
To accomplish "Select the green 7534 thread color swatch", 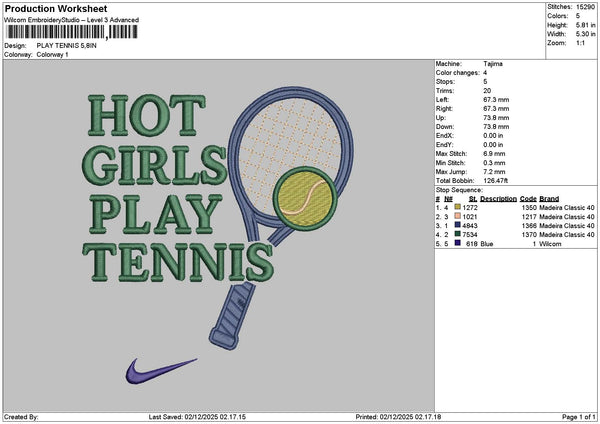I will pos(458,234).
